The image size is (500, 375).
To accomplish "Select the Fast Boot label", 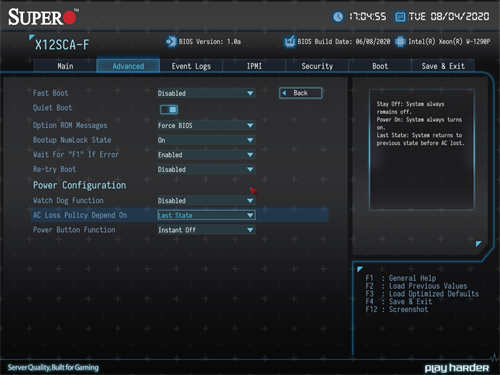I will point(50,93).
